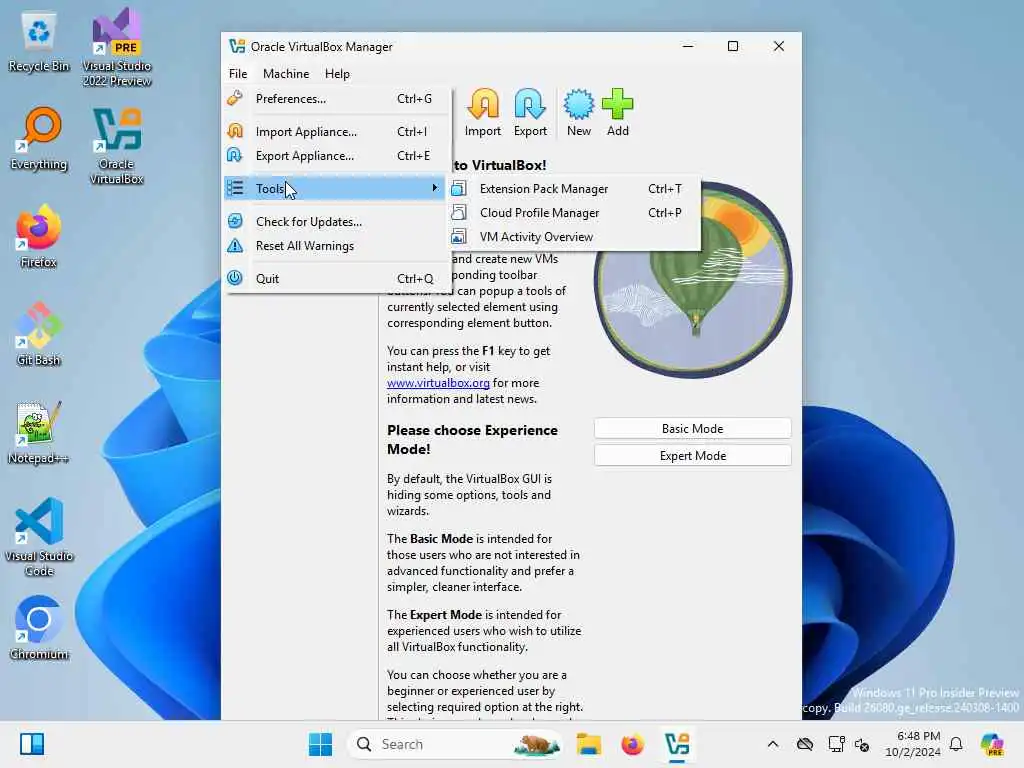Quit VirtualBox via the File menu

337,278
